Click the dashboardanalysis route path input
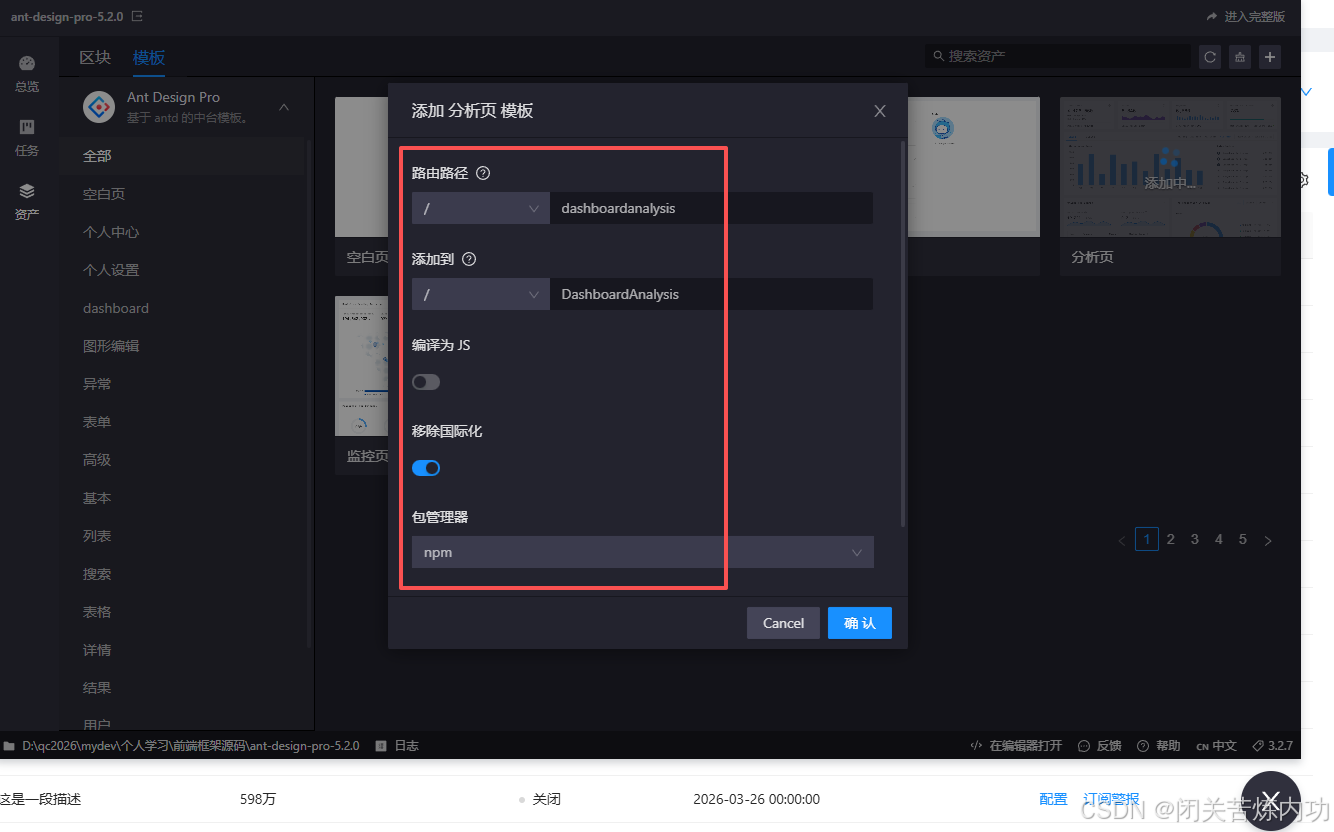This screenshot has height=832, width=1334. (712, 208)
